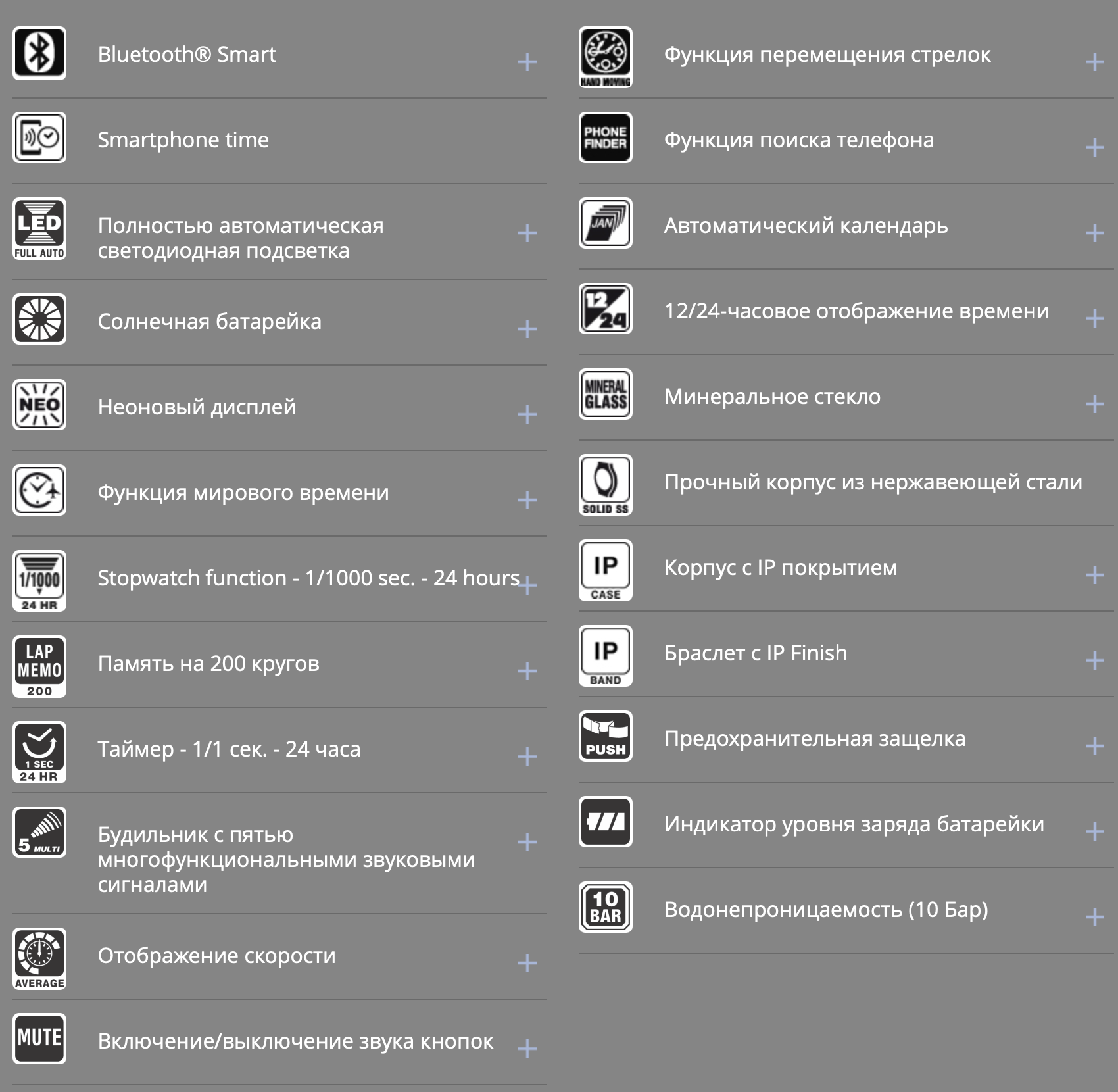
Task: Click the 10 BAR water resistance icon
Action: coord(605,907)
